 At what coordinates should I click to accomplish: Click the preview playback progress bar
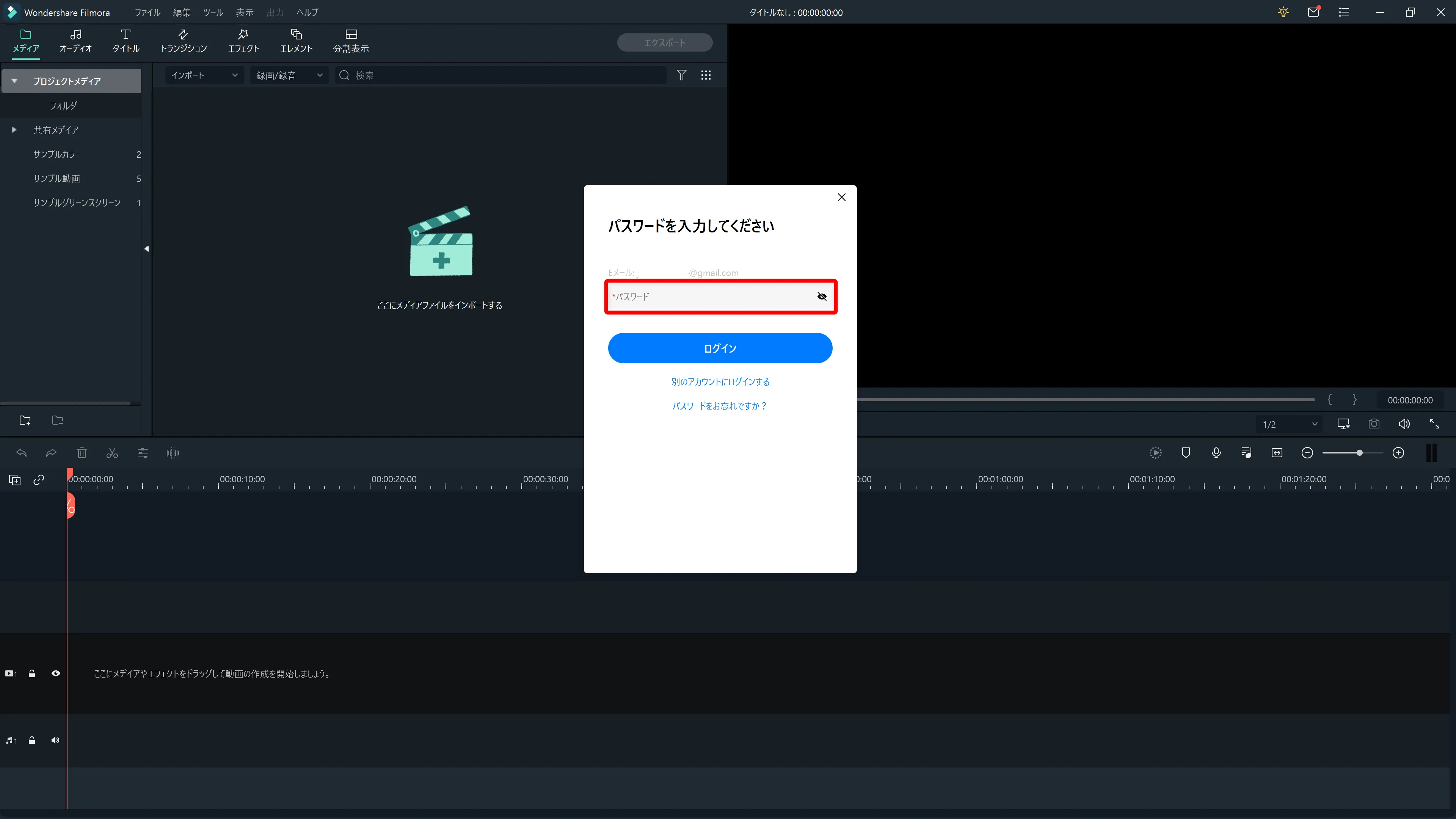click(x=1086, y=400)
